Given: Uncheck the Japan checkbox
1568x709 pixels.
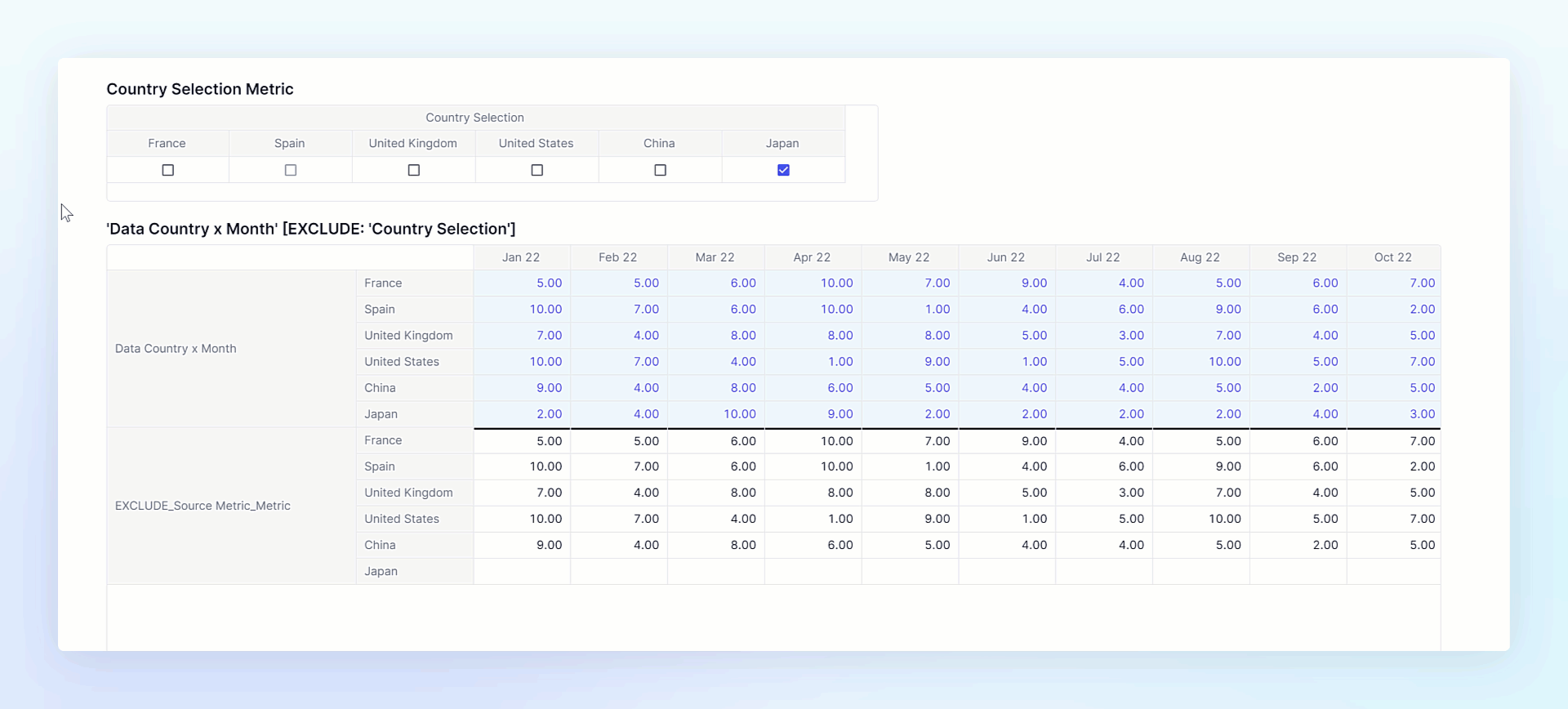Looking at the screenshot, I should point(784,170).
